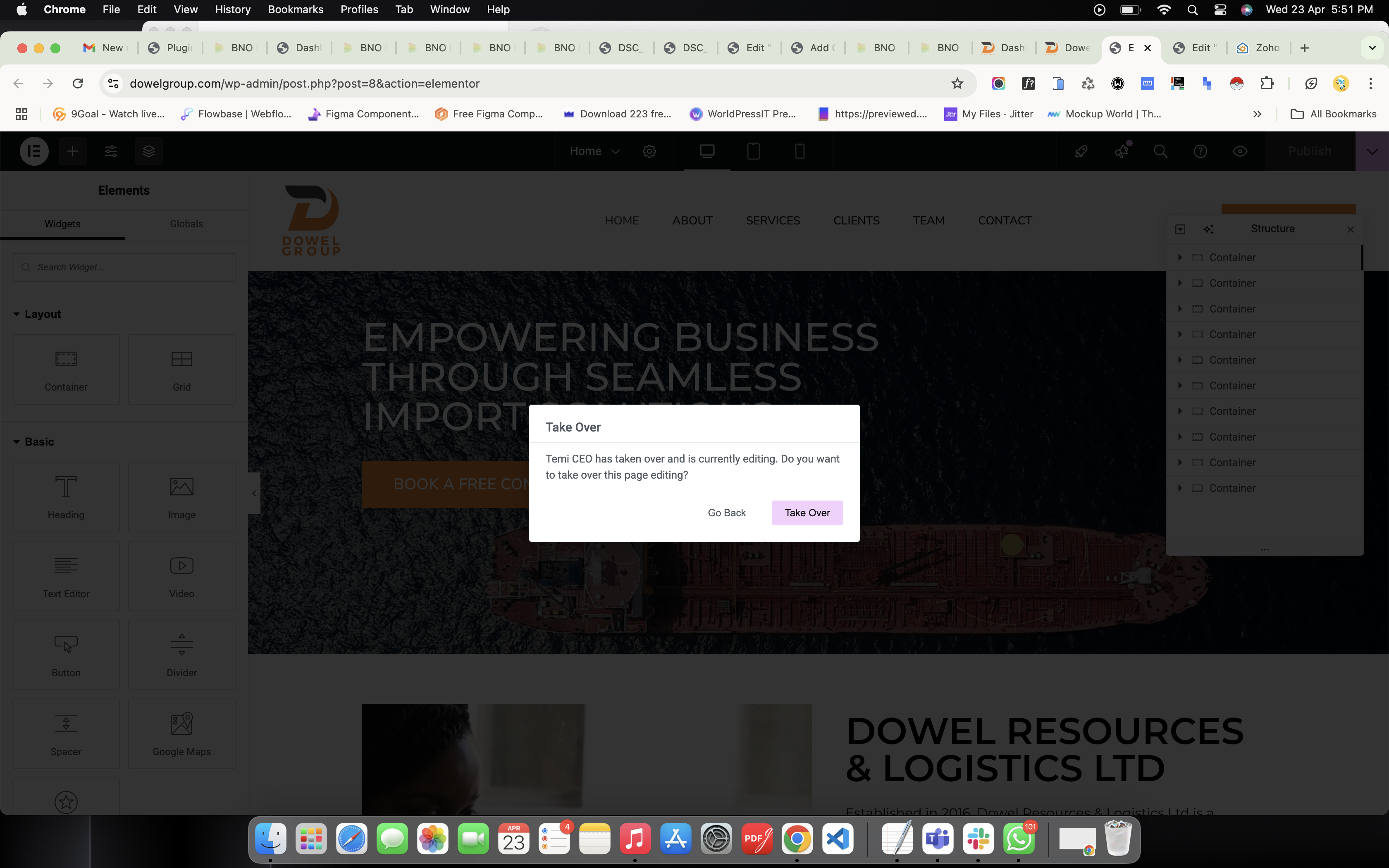The image size is (1389, 868).
Task: Select the Widgets tab
Action: tap(62, 224)
